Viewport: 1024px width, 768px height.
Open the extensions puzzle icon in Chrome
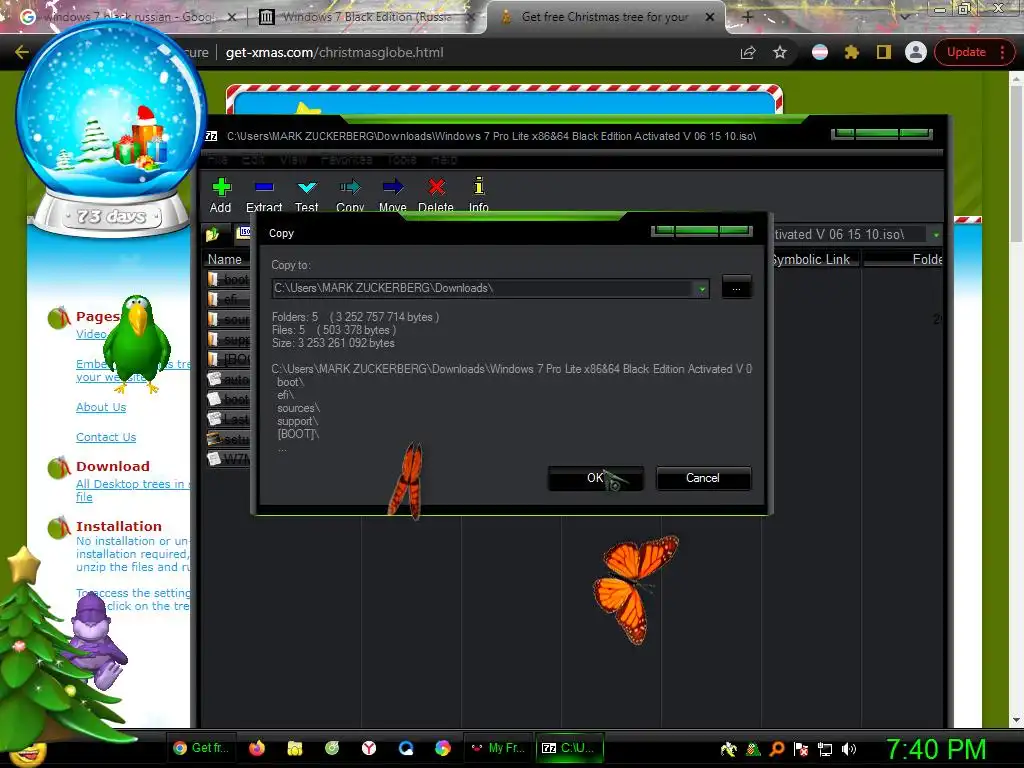(x=852, y=52)
